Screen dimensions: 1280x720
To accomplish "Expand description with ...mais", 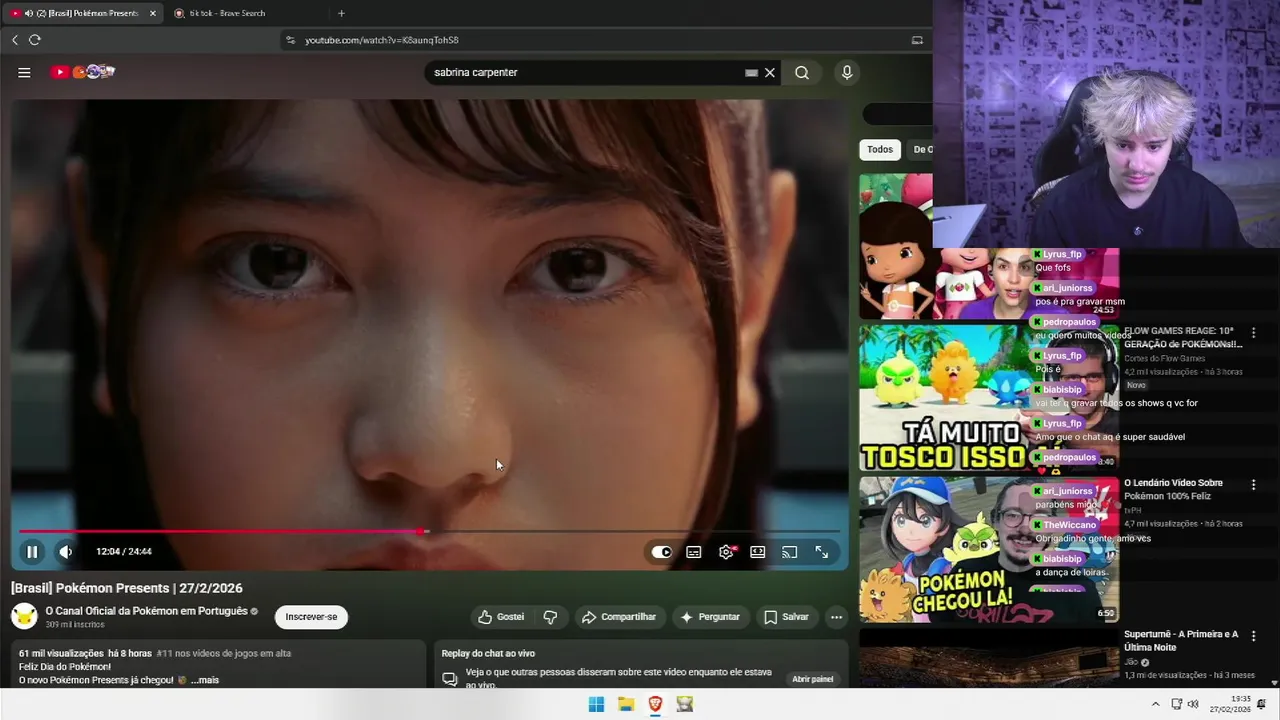I will click(205, 680).
